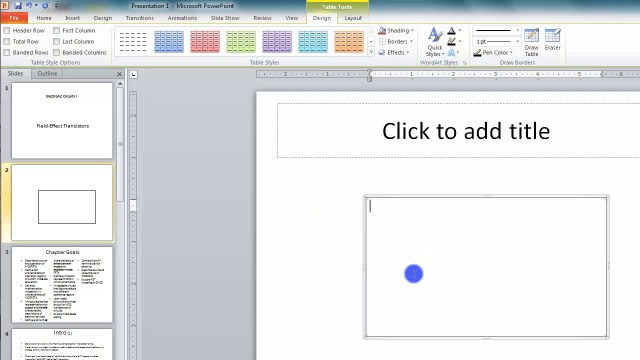Click the Save icon in quick access toolbar
This screenshot has width=640, height=360.
(18, 6)
